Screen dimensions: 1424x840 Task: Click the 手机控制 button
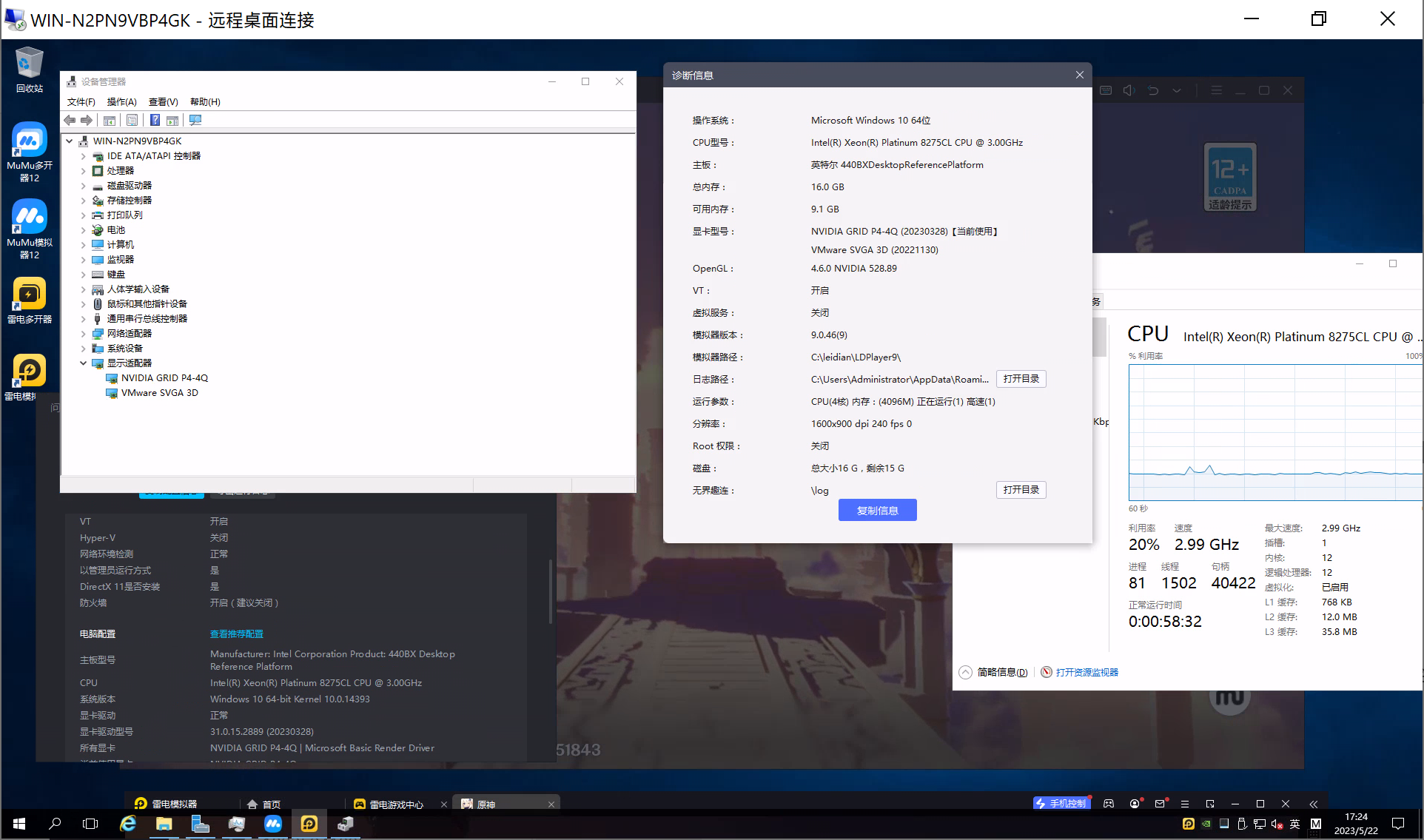[1061, 804]
